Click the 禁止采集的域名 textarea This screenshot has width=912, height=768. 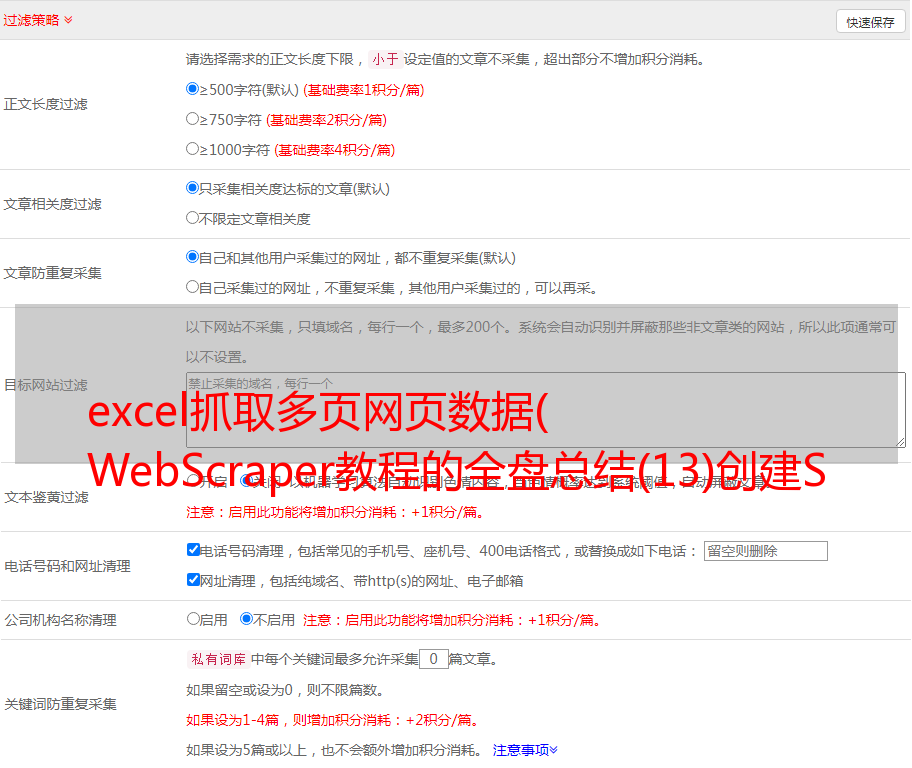[546, 410]
